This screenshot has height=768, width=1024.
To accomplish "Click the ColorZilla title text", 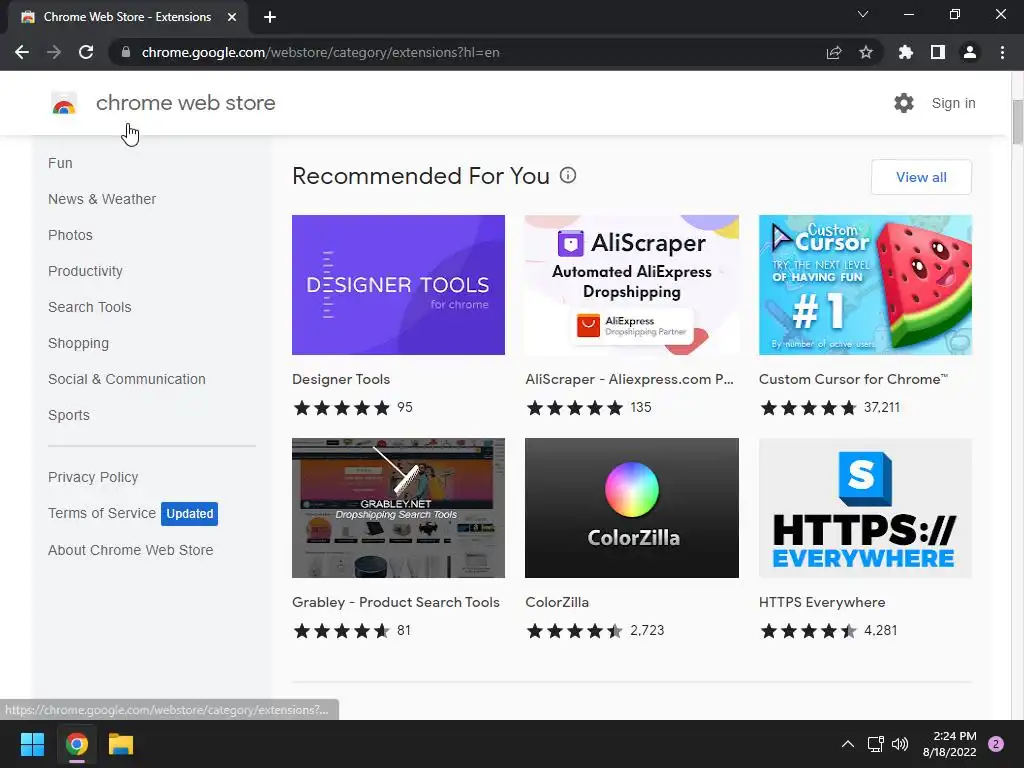I will point(557,602).
